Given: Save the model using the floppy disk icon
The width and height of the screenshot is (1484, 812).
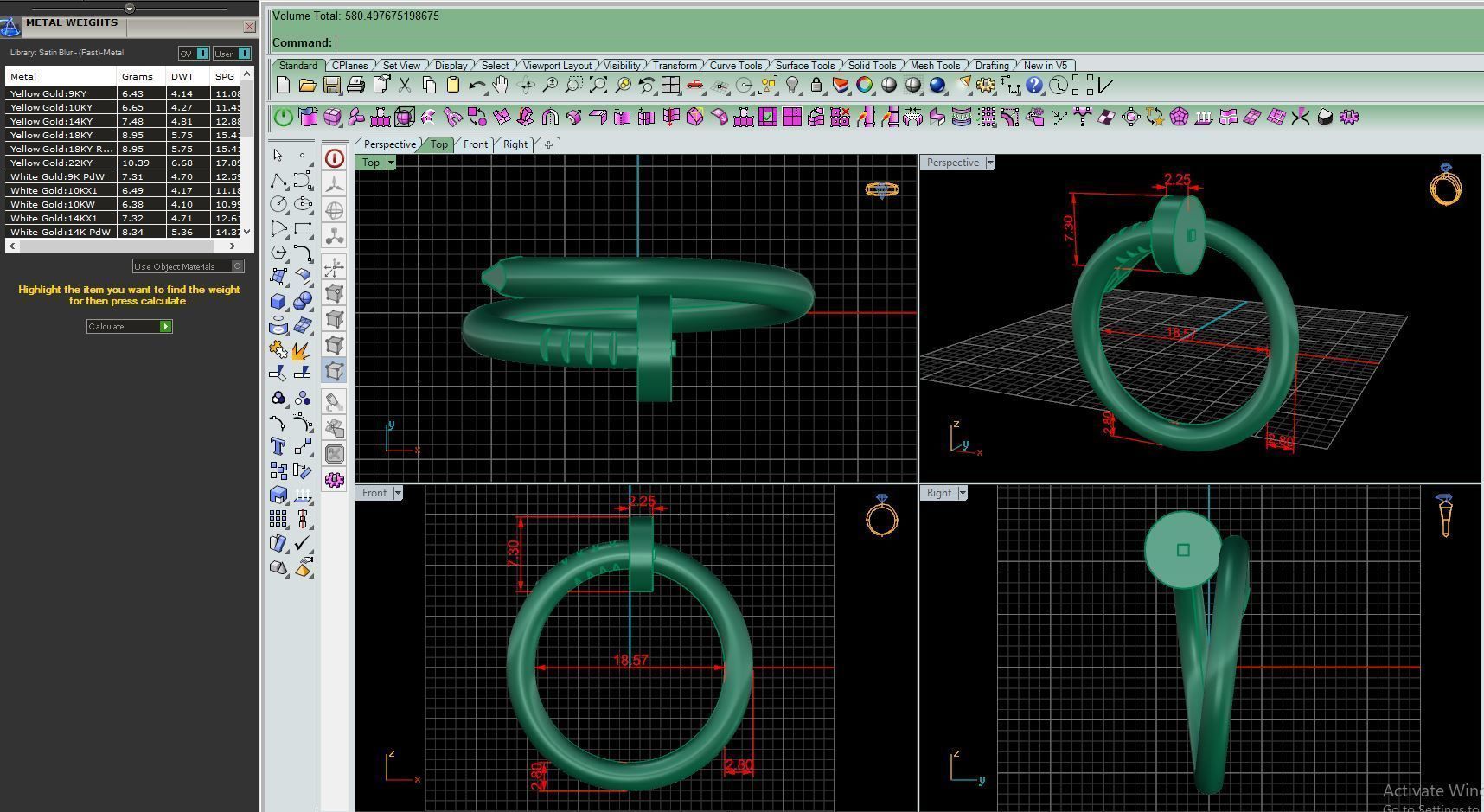Looking at the screenshot, I should pyautogui.click(x=331, y=85).
